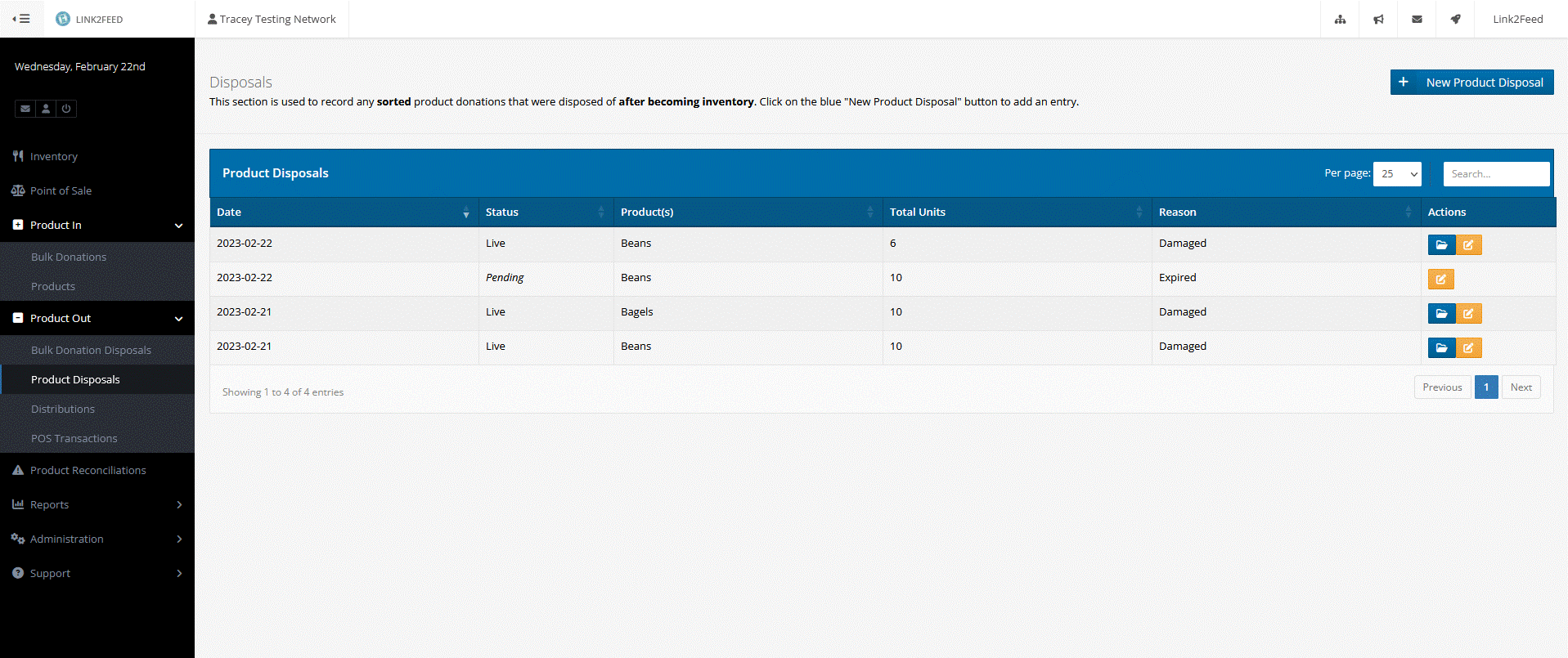Open folder view for first Beans disposal
This screenshot has width=1568, height=658.
coord(1441,245)
